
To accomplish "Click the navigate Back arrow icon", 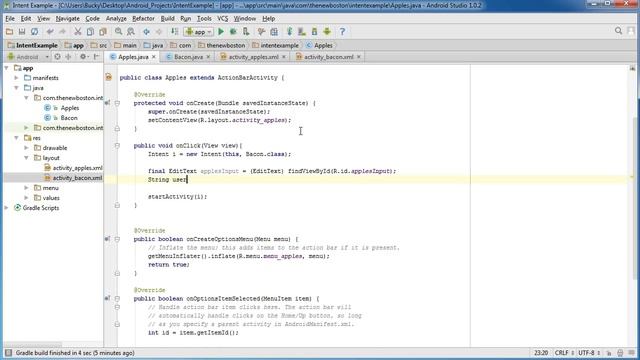I will [146, 31].
